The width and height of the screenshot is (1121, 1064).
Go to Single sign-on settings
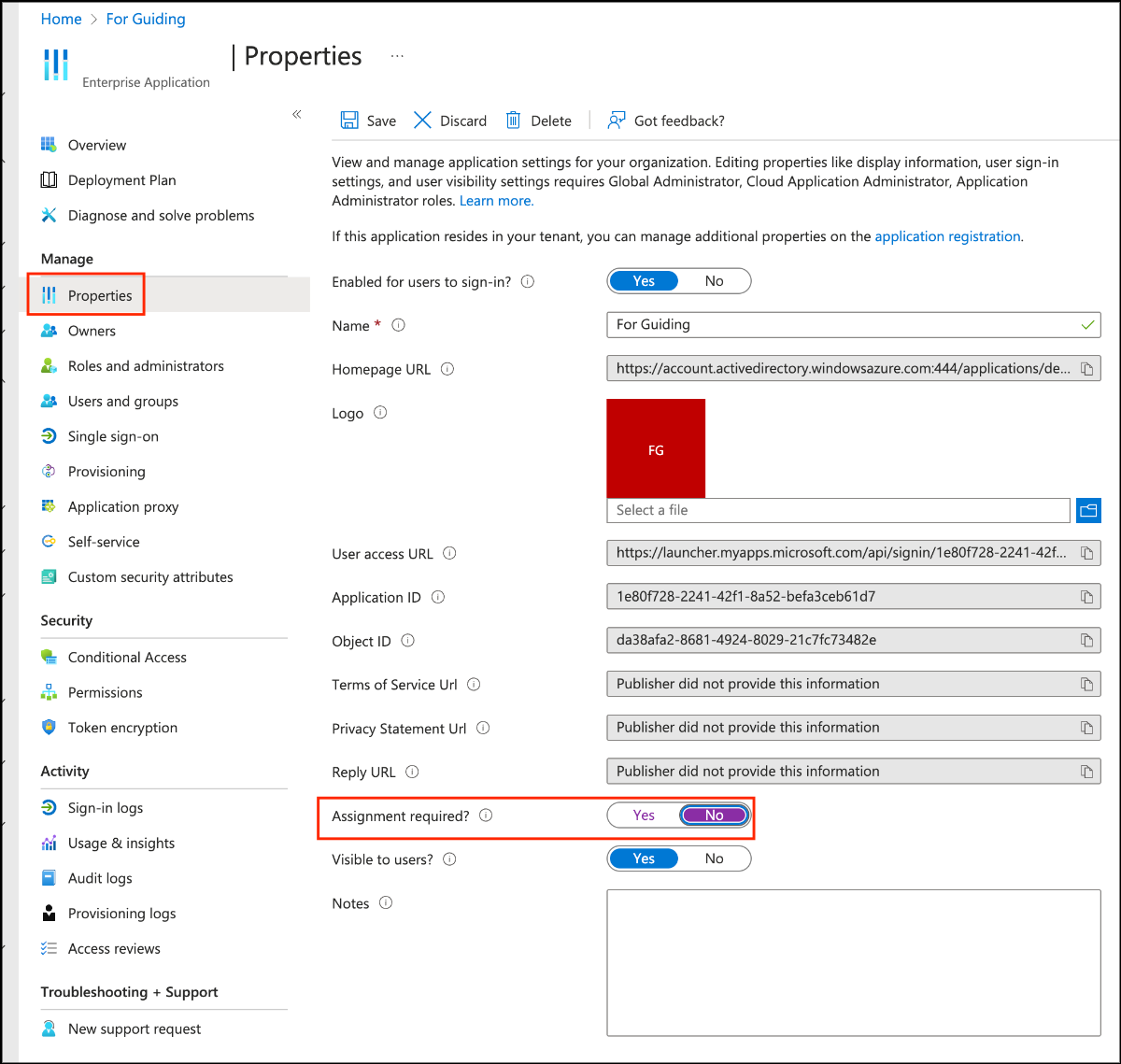(x=113, y=436)
